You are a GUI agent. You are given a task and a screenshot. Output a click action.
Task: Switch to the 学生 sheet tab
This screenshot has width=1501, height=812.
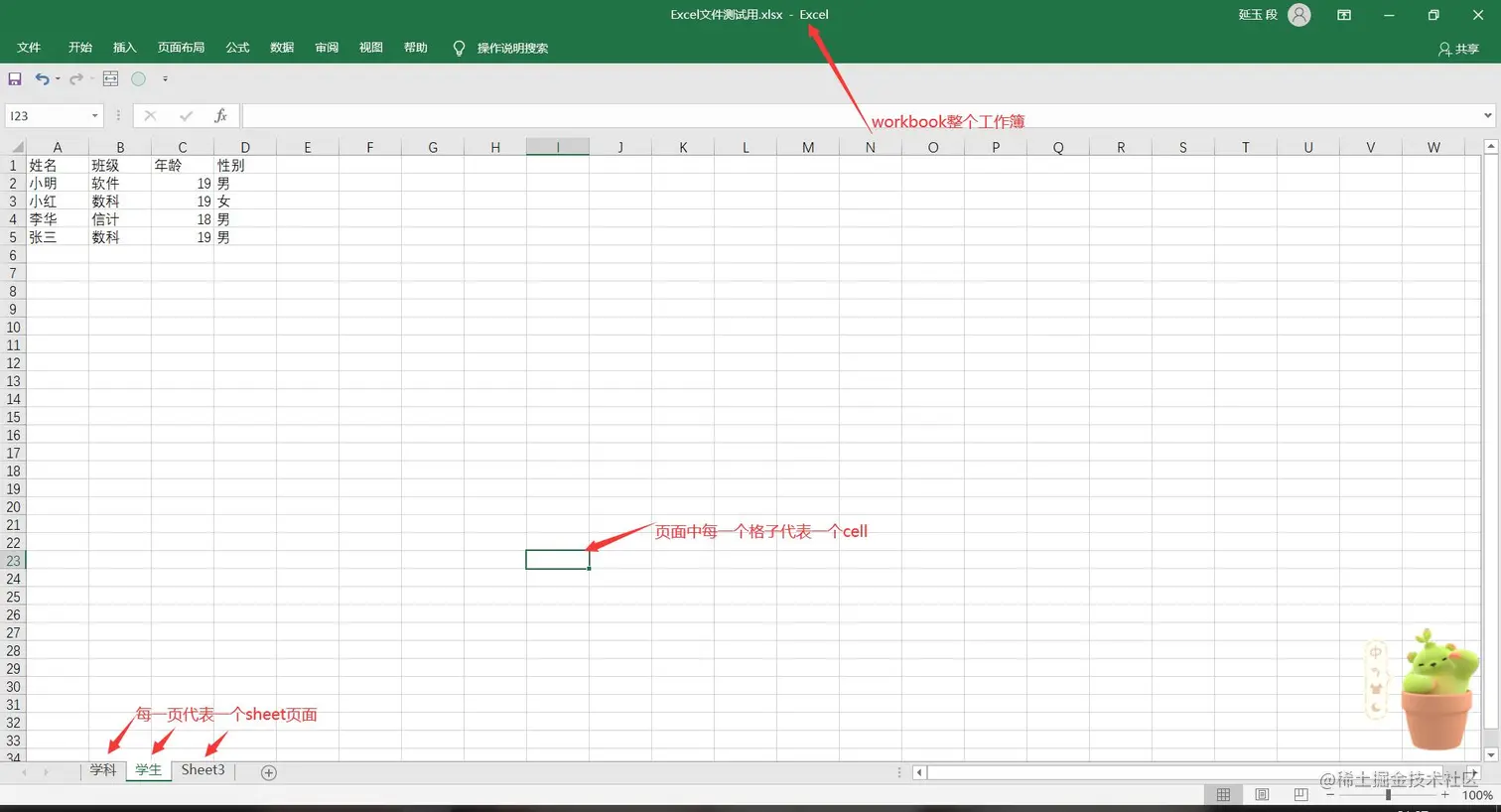pyautogui.click(x=148, y=770)
